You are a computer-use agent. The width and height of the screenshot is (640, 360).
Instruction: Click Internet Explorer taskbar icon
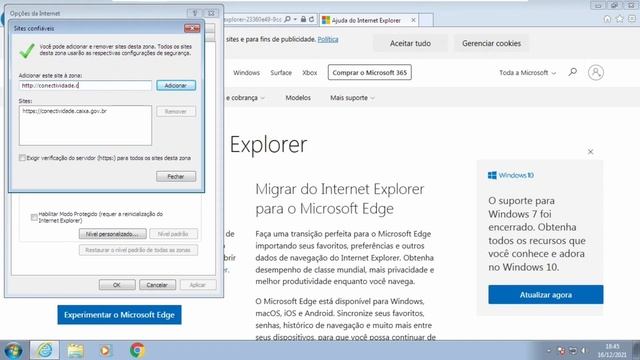pos(44,350)
